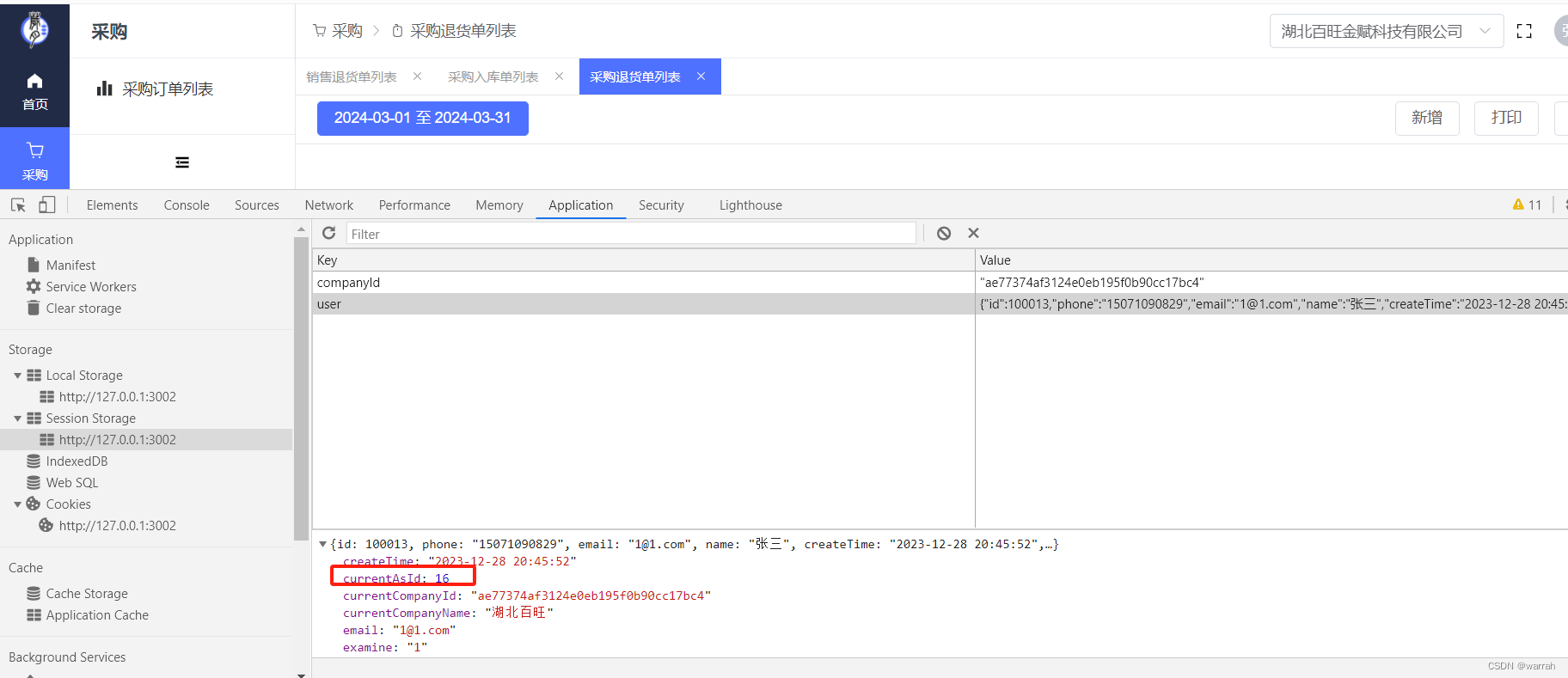Open Cache Storage item
Viewport: 1568px width, 678px height.
[87, 593]
